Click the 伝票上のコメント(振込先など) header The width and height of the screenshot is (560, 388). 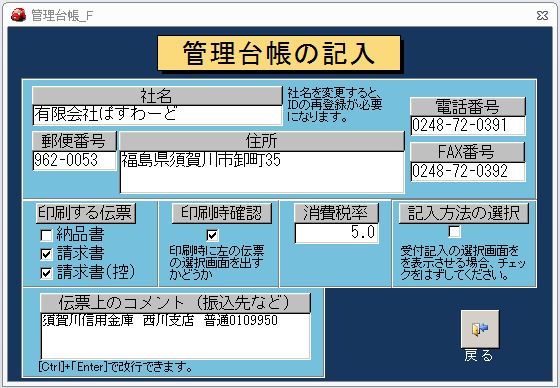coord(176,303)
